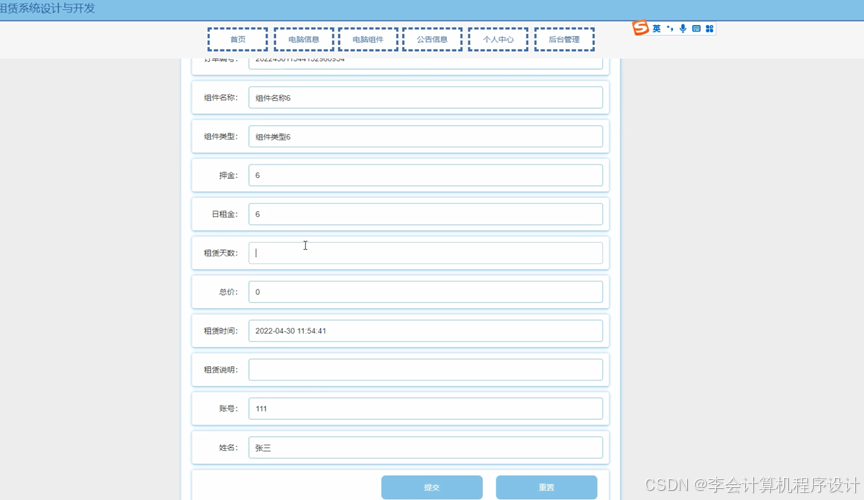Click the 组件名称: label
Viewport: 864px width, 500px height.
(221, 98)
